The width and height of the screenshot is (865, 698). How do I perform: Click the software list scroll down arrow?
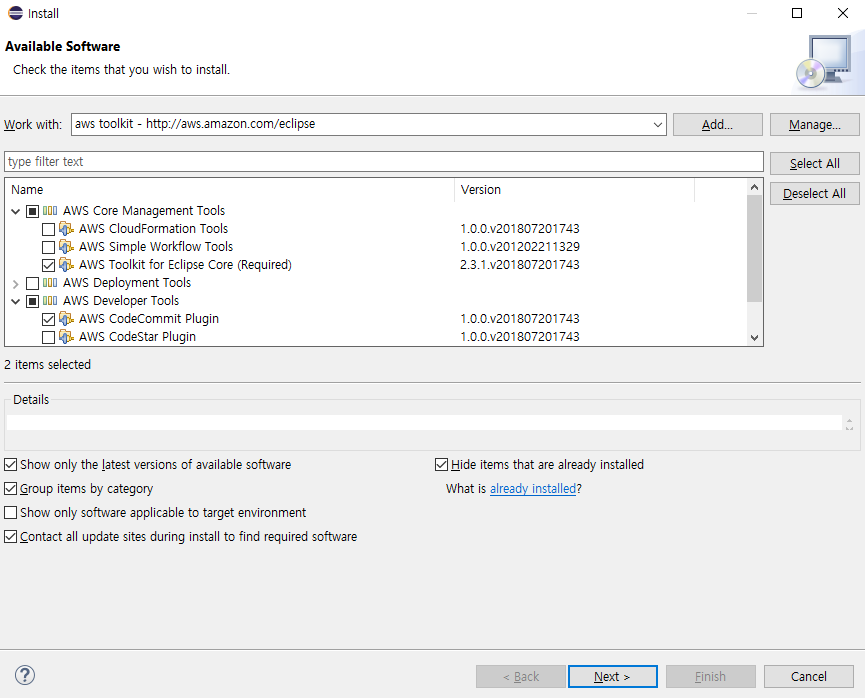tap(755, 338)
